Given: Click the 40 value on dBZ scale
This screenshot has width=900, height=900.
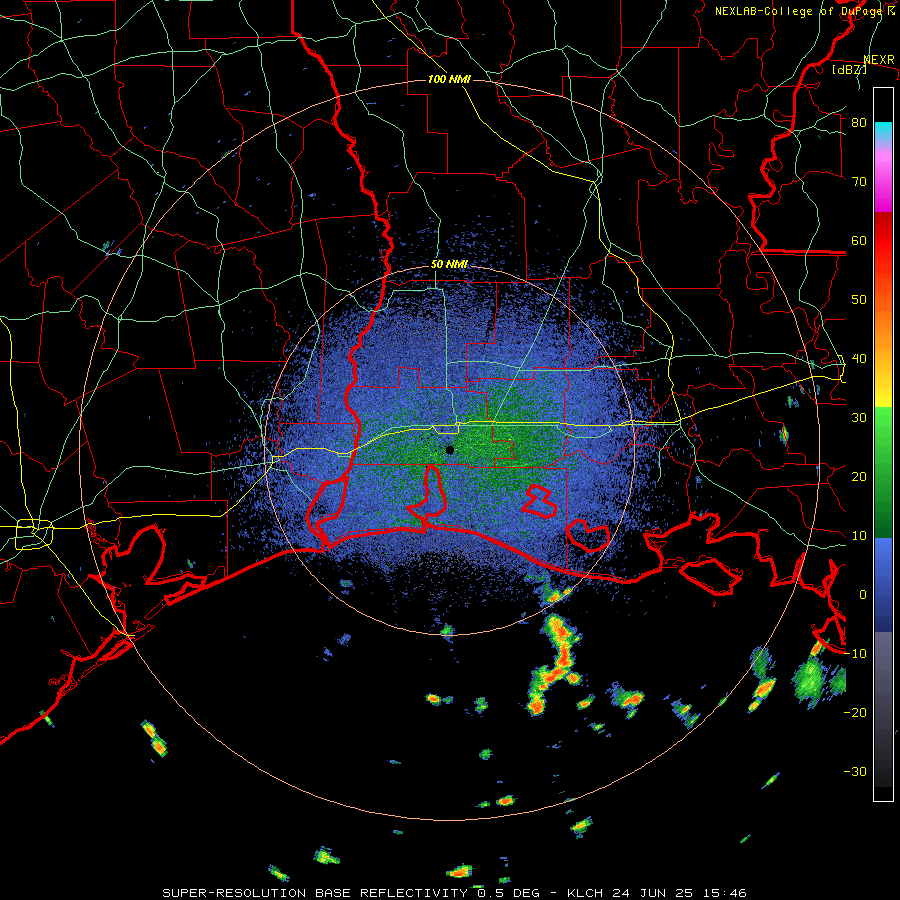Looking at the screenshot, I should coord(859,359).
